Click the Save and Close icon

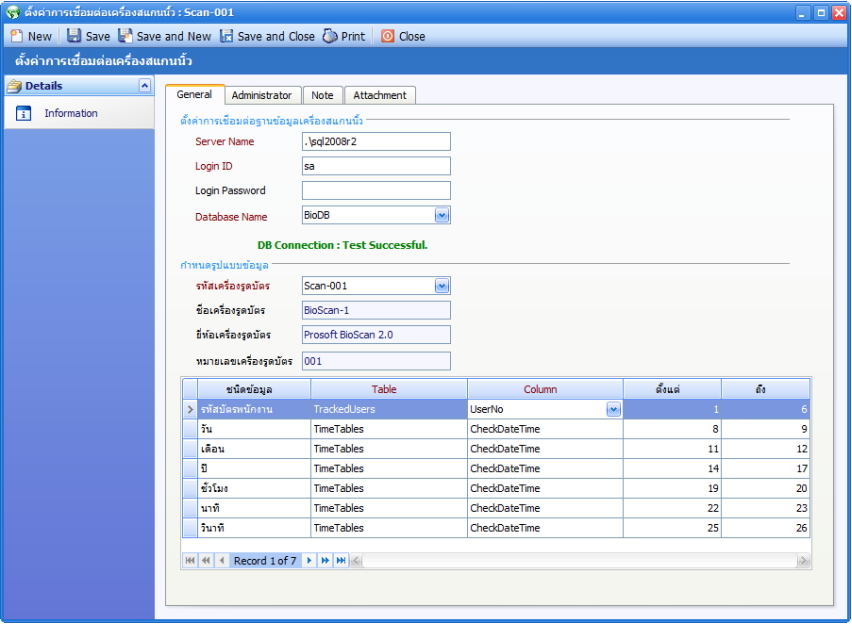pos(227,36)
